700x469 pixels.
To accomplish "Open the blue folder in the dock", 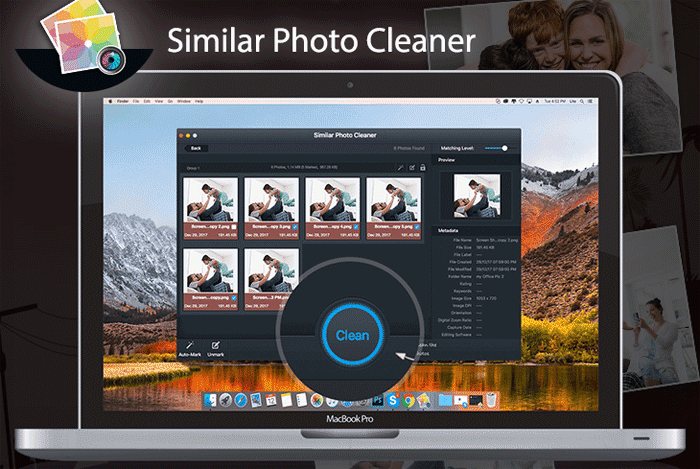I will click(445, 400).
